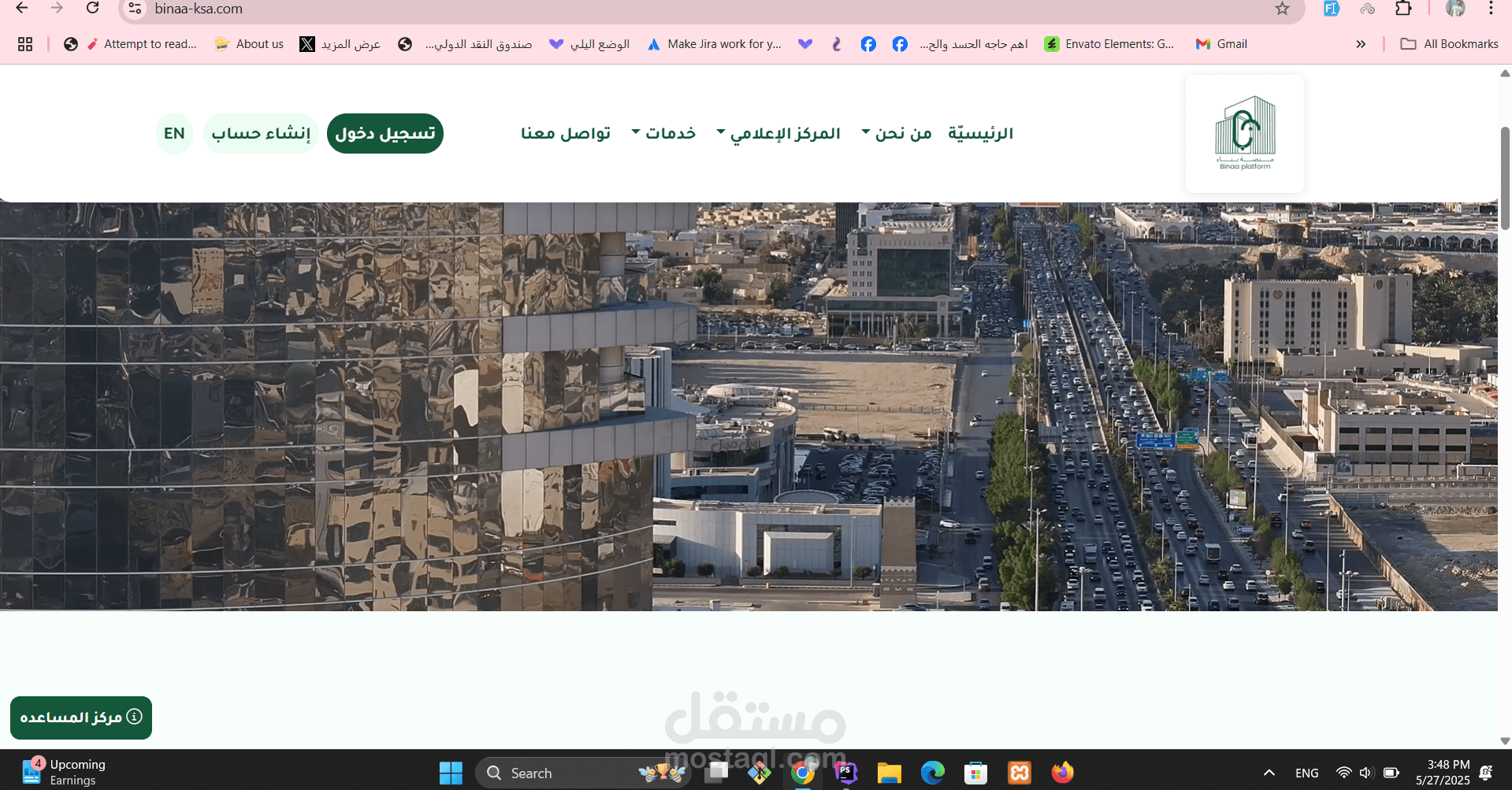Screen dimensions: 1512x790
Task: Click the تسجيل دخول button
Action: (385, 132)
